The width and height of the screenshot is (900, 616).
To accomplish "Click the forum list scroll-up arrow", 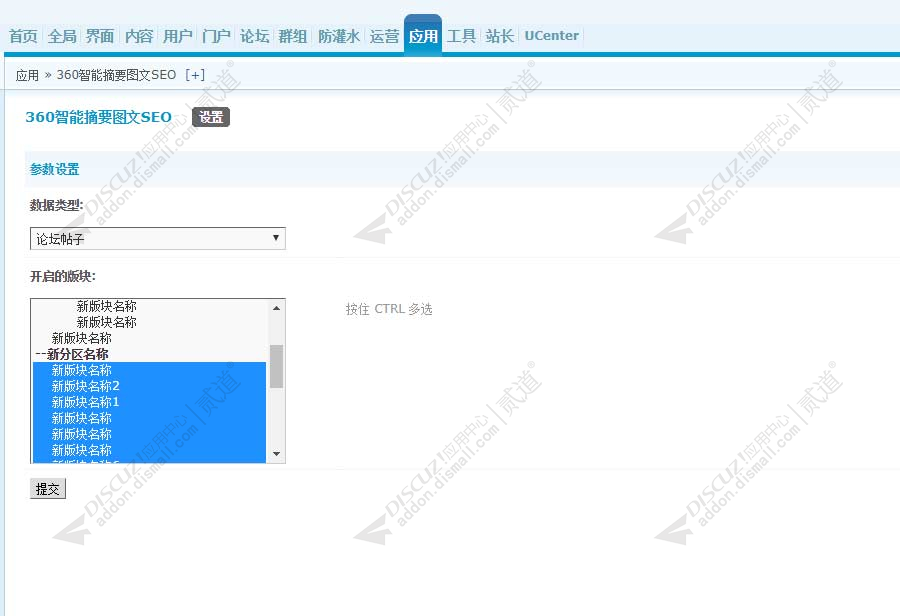I will pyautogui.click(x=276, y=308).
